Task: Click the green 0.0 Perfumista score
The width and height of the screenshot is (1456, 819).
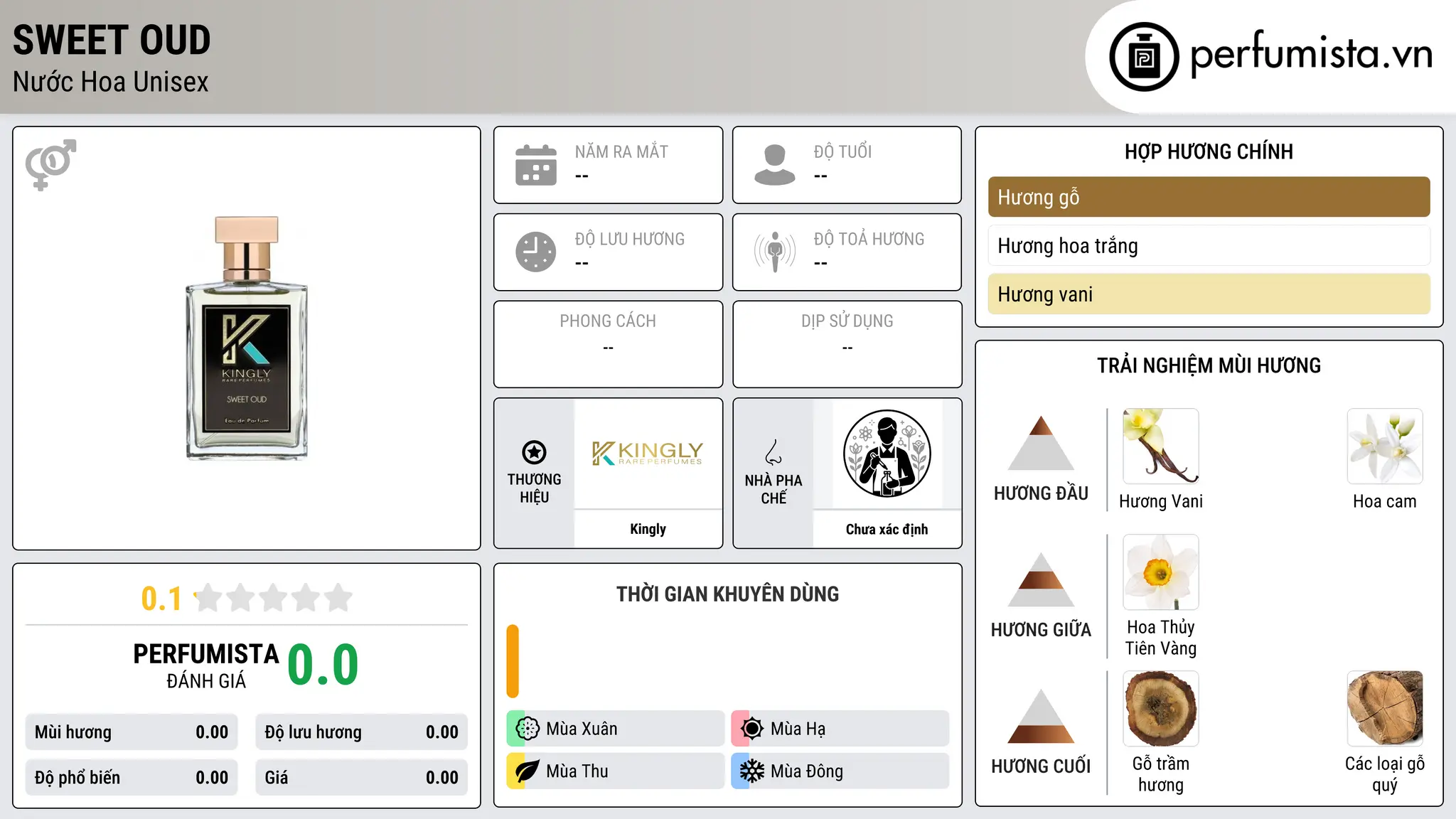Action: [x=323, y=665]
